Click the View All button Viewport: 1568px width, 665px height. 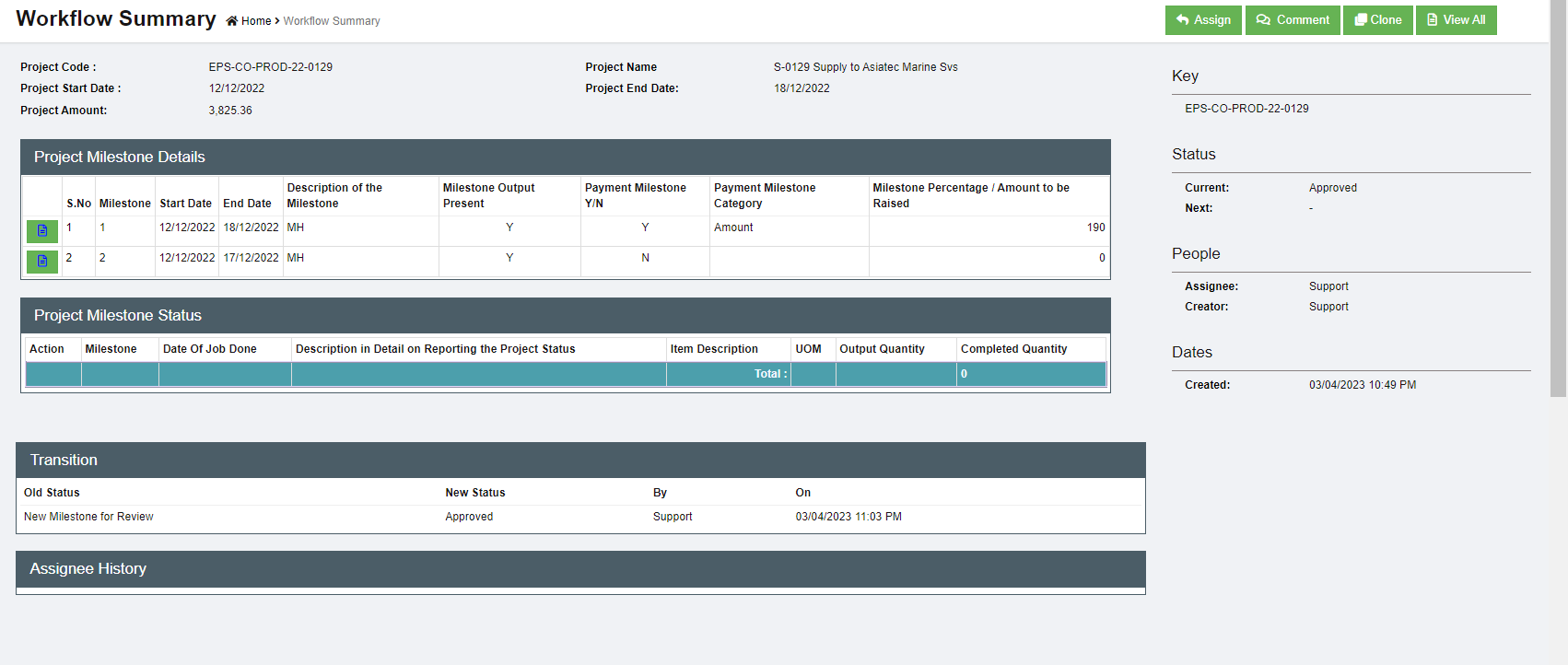[x=1456, y=20]
